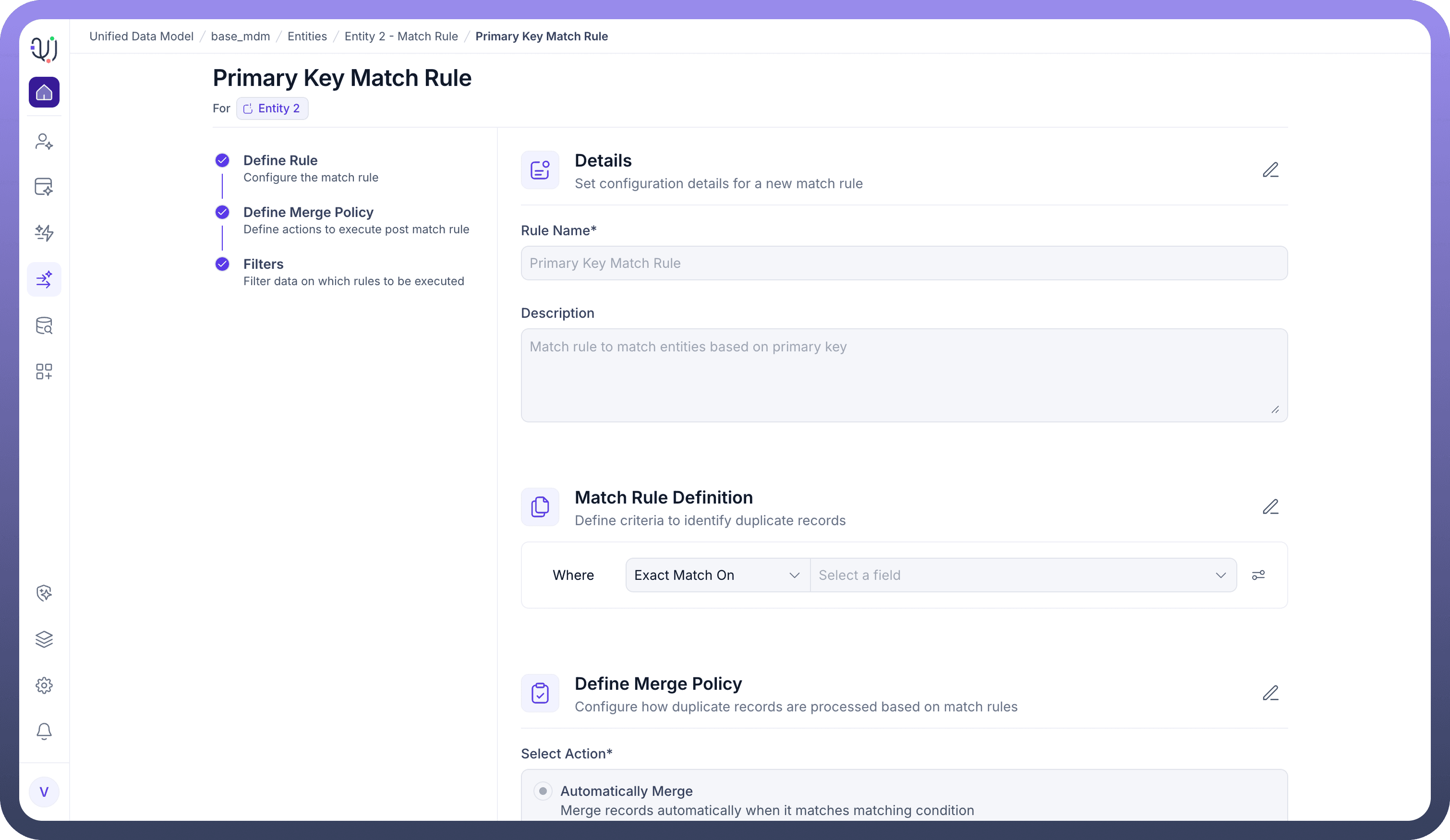The width and height of the screenshot is (1450, 840).
Task: Open condition settings sliders icon
Action: (1258, 576)
